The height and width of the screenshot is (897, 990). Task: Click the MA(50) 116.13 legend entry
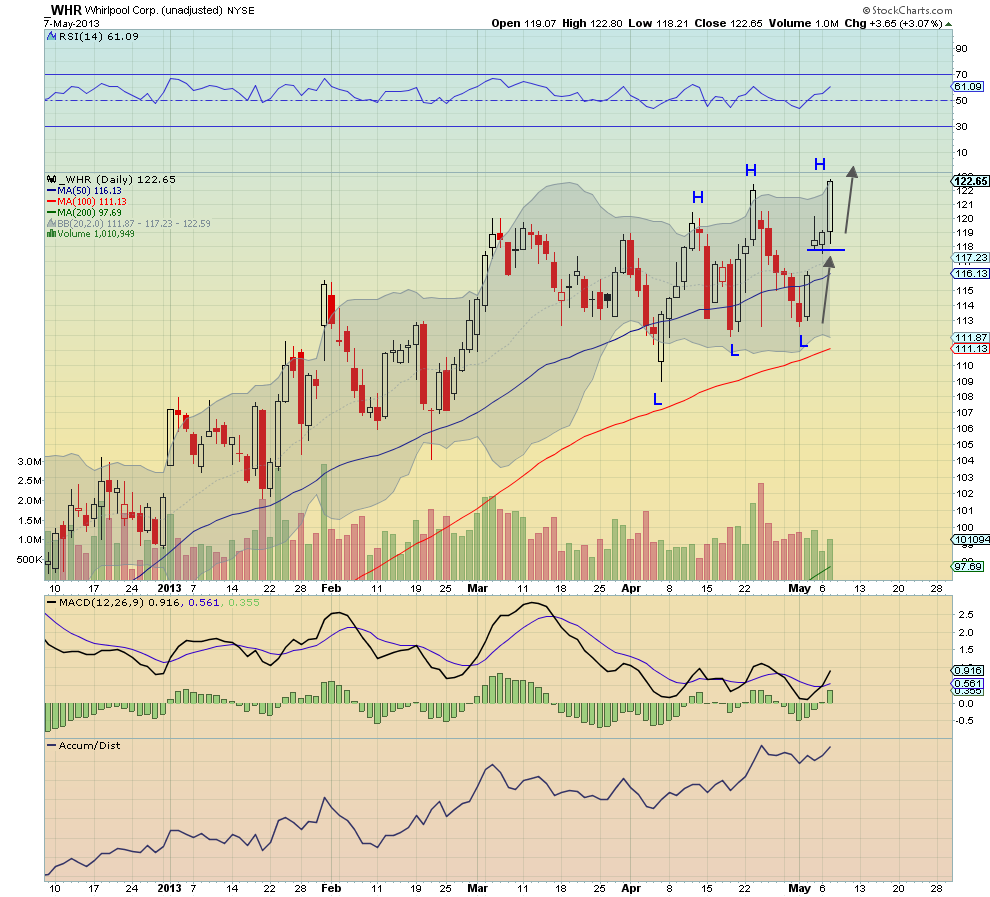point(89,191)
